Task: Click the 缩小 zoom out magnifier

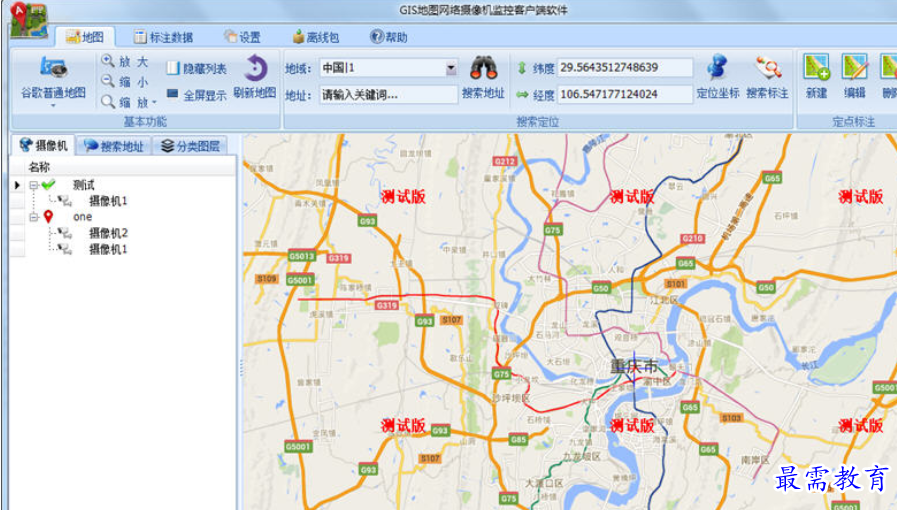Action: click(108, 81)
